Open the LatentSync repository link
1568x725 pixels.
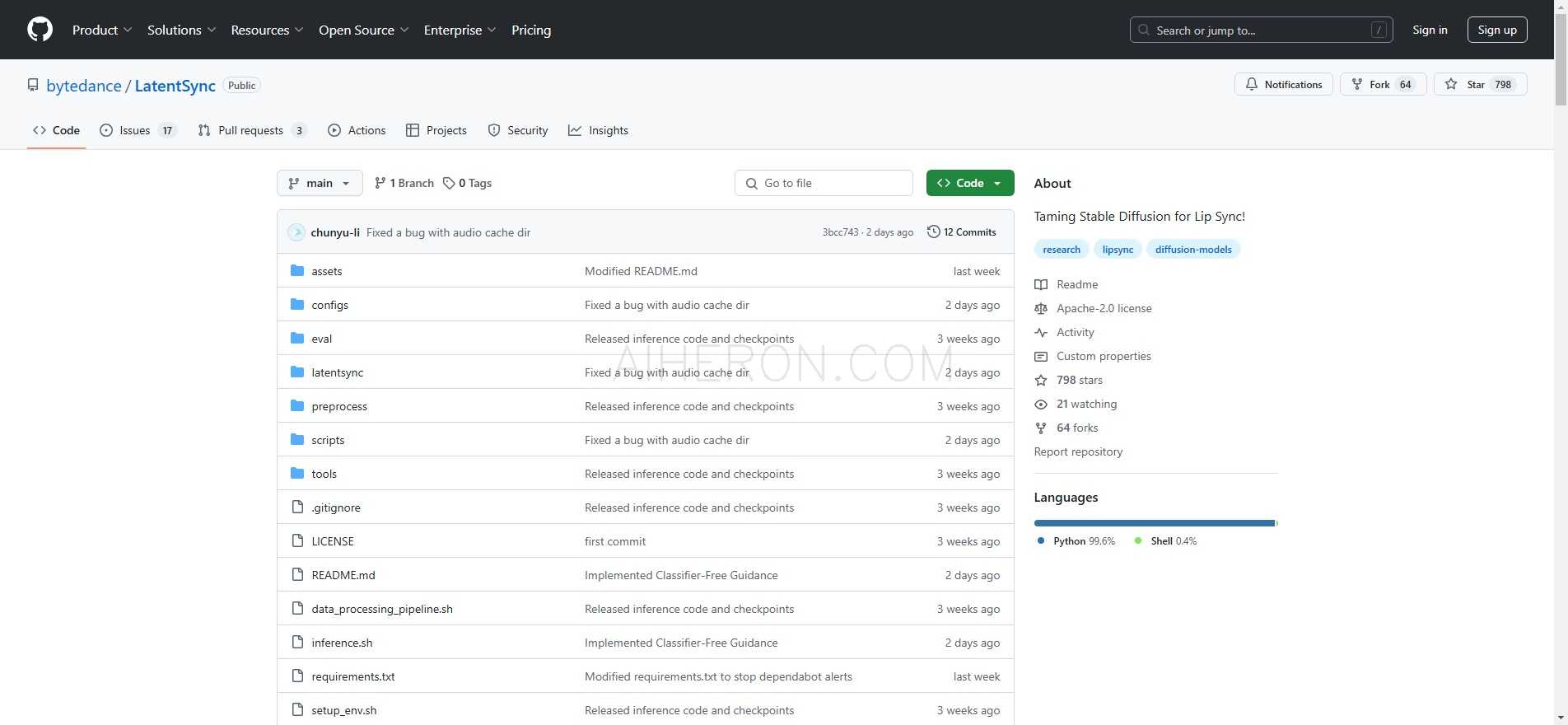point(175,86)
